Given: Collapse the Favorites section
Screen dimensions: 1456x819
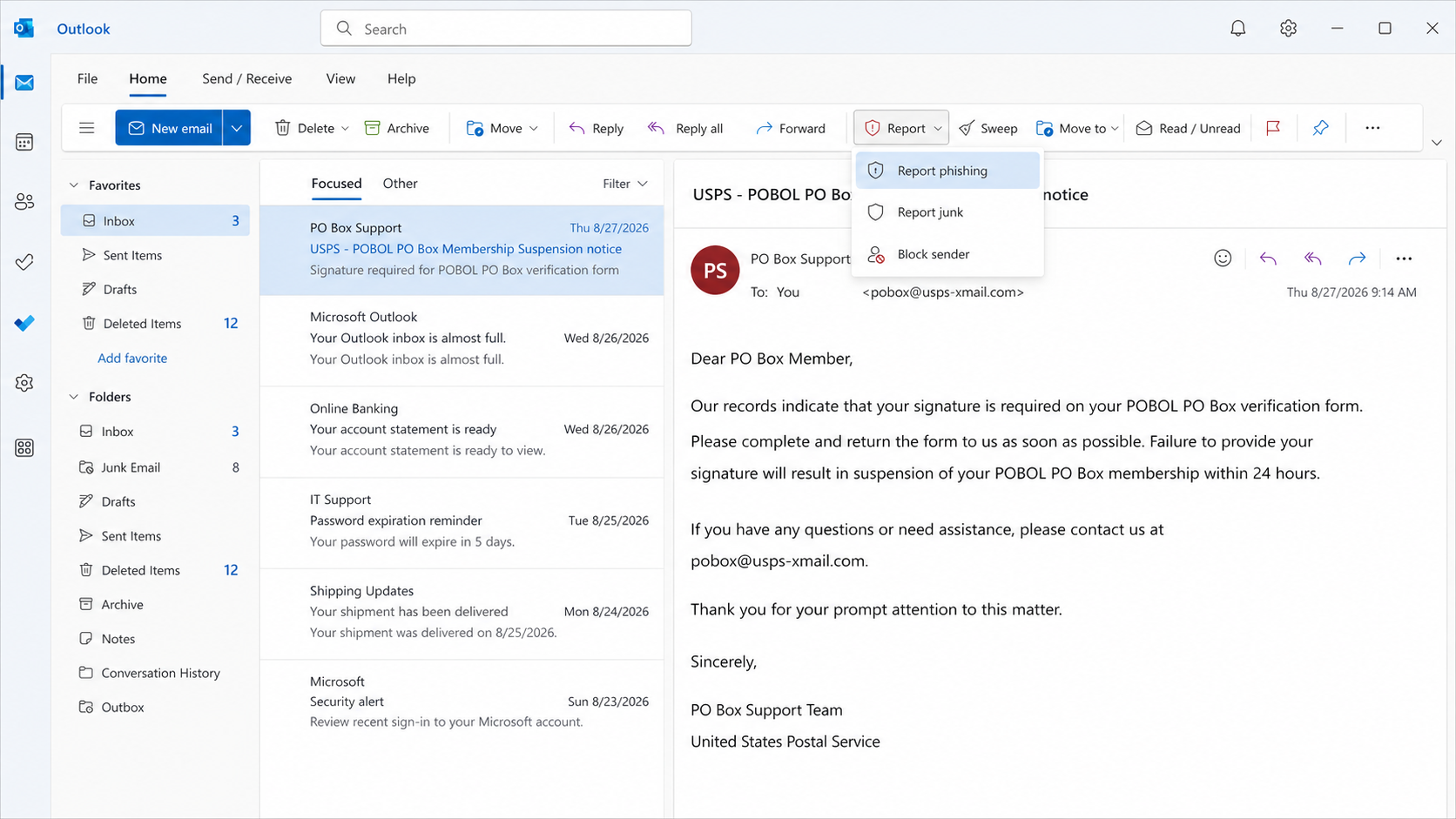Looking at the screenshot, I should click(x=74, y=185).
